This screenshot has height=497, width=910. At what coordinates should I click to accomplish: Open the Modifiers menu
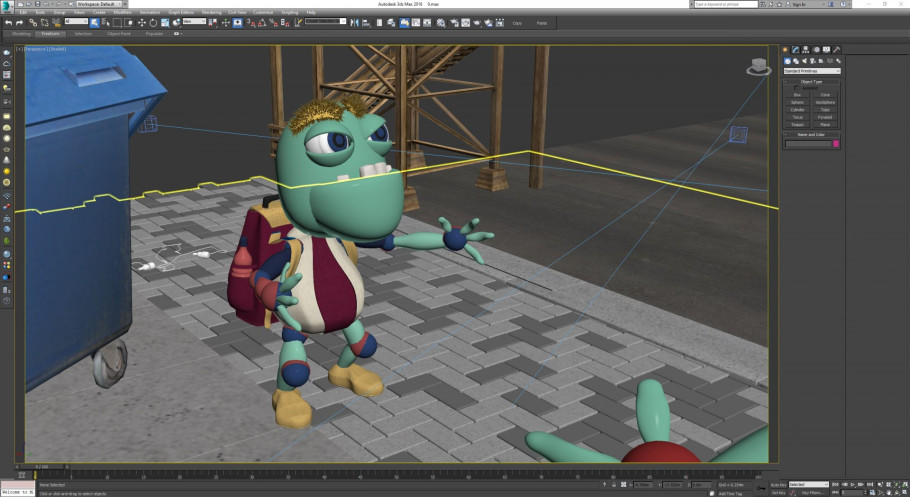tap(122, 12)
